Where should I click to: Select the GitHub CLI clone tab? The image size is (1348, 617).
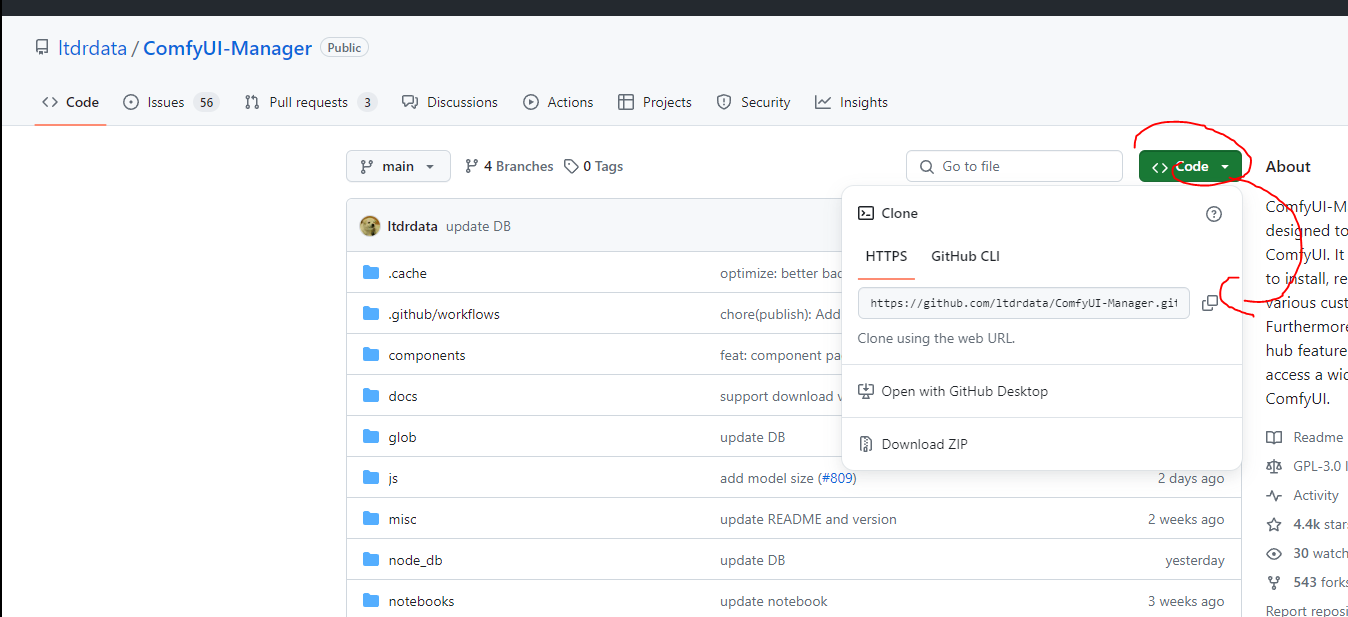pos(965,256)
